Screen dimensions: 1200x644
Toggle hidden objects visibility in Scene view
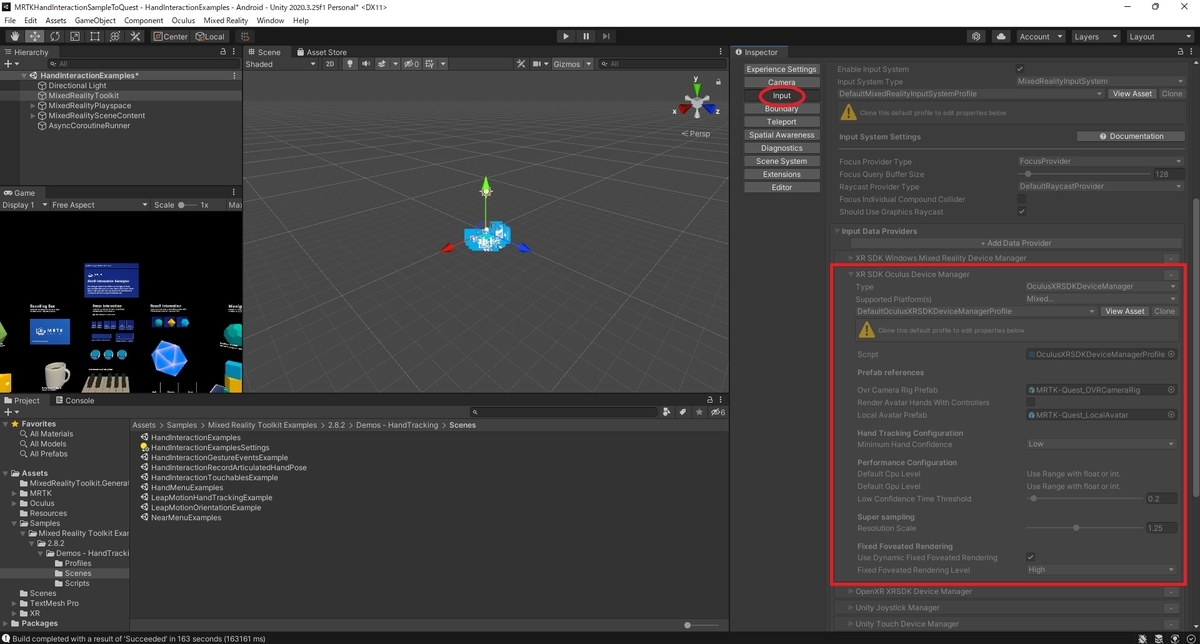tap(410, 64)
